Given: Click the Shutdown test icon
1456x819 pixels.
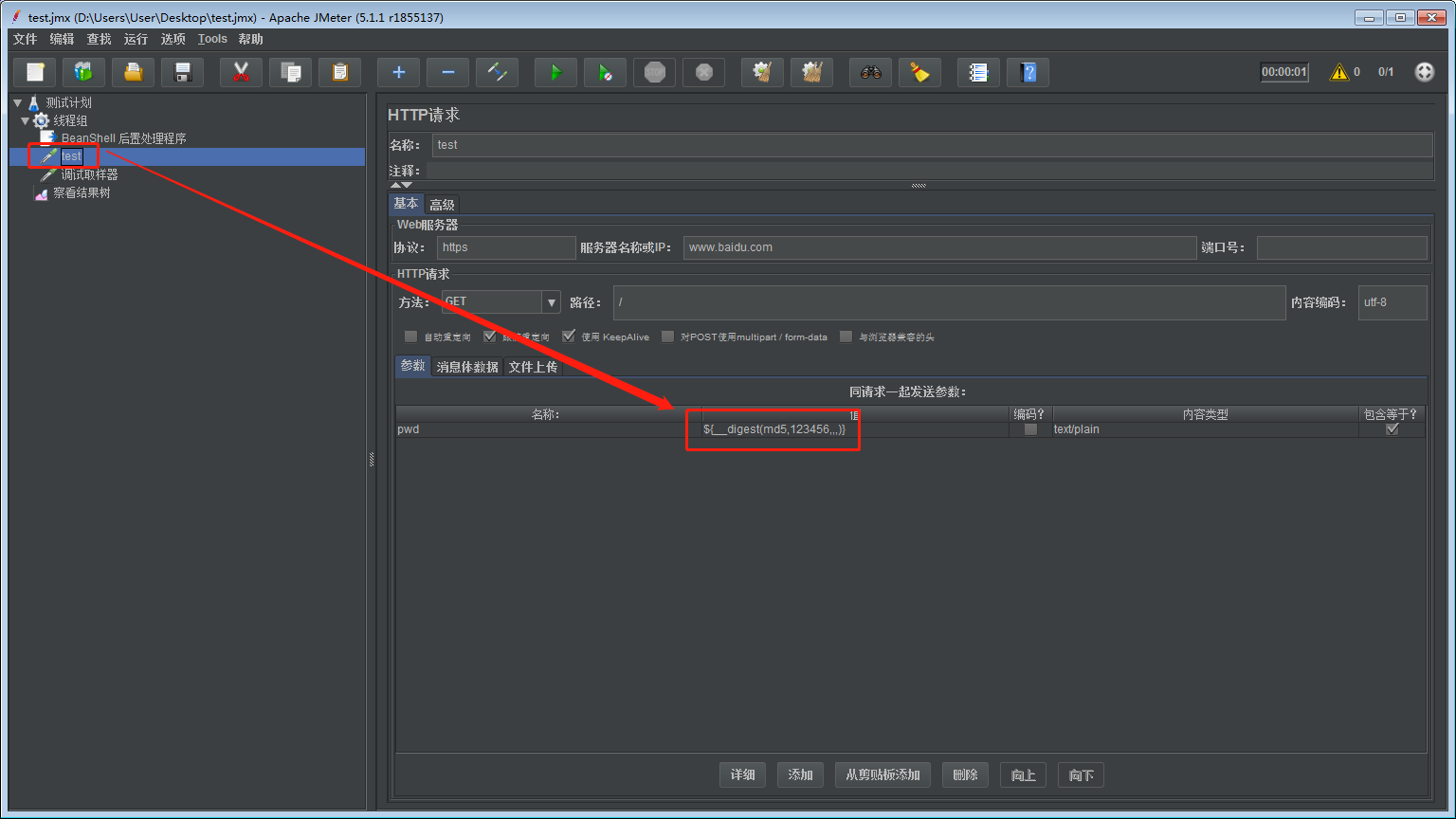Looking at the screenshot, I should tap(704, 72).
